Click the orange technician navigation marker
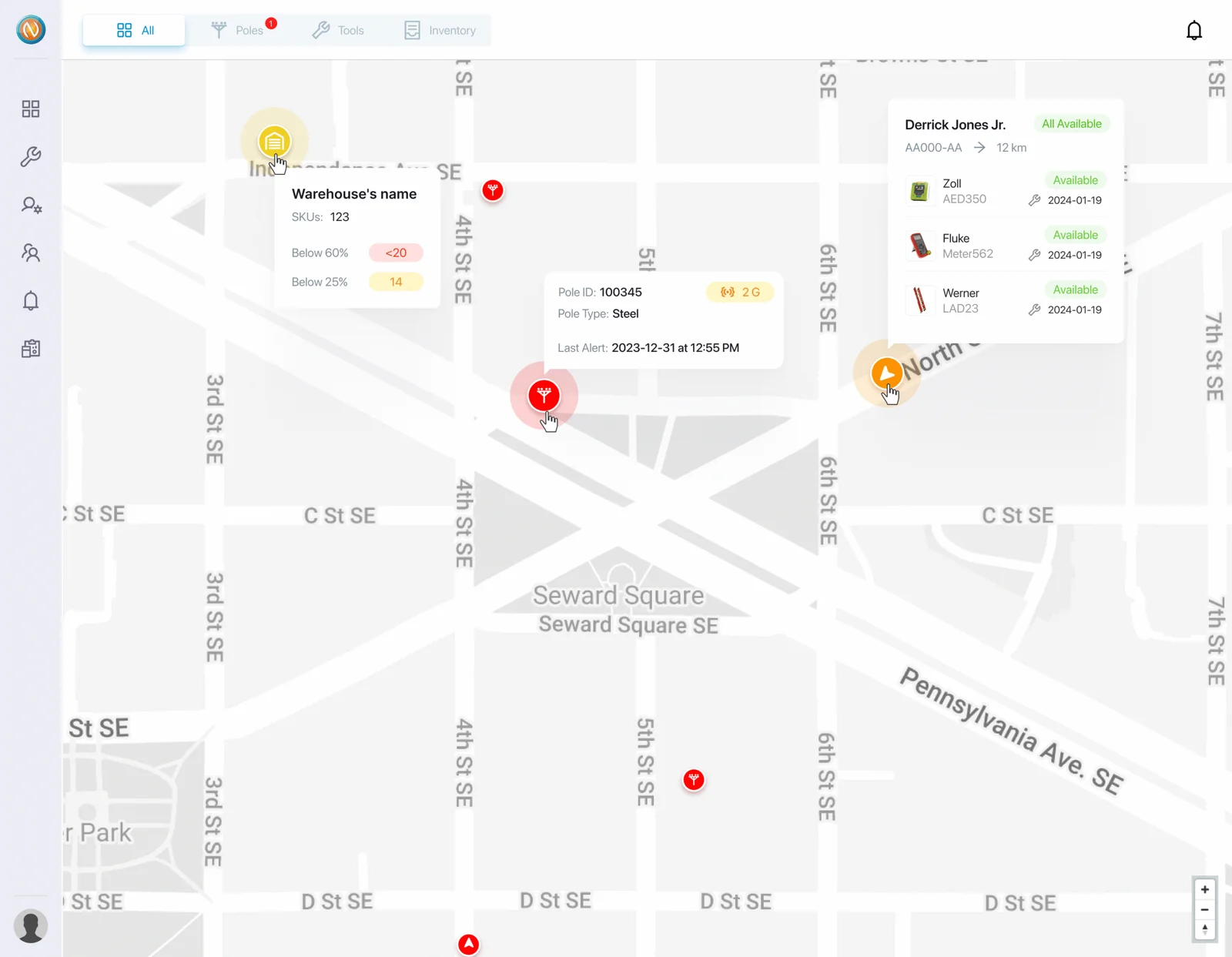This screenshot has width=1232, height=957. coord(886,373)
